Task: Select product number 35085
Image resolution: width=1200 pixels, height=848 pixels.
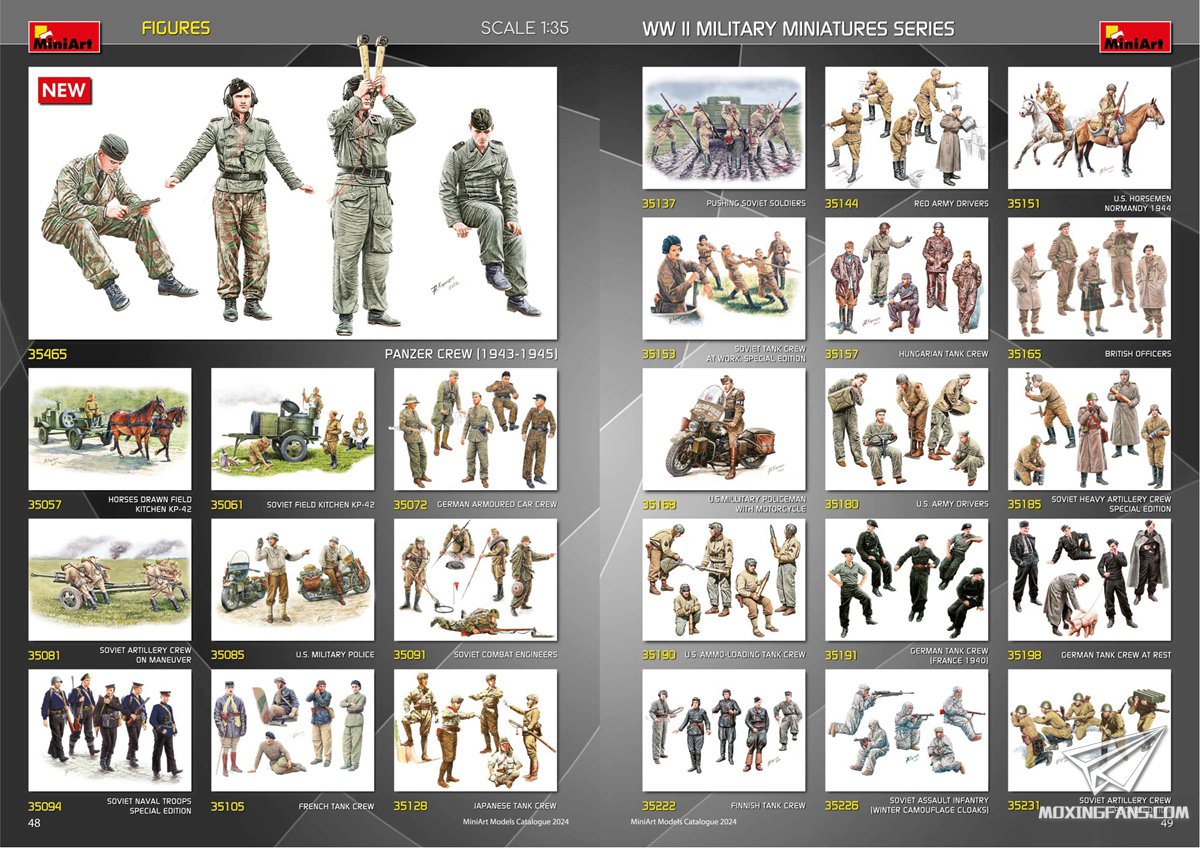Action: pyautogui.click(x=227, y=656)
